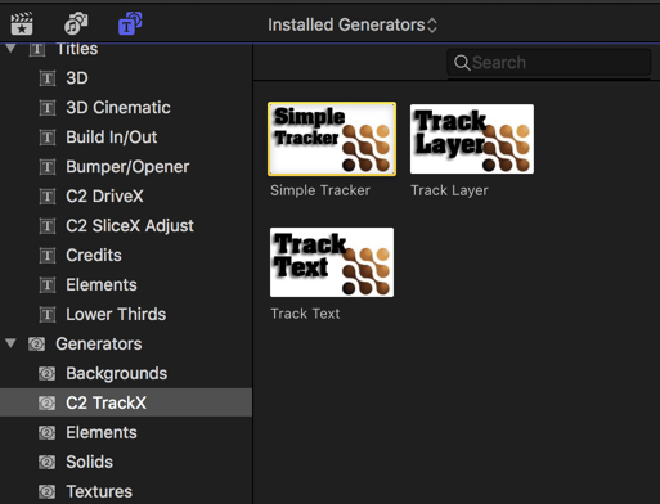This screenshot has width=660, height=504.
Task: Collapse the Titles category triangle
Action: tap(11, 48)
